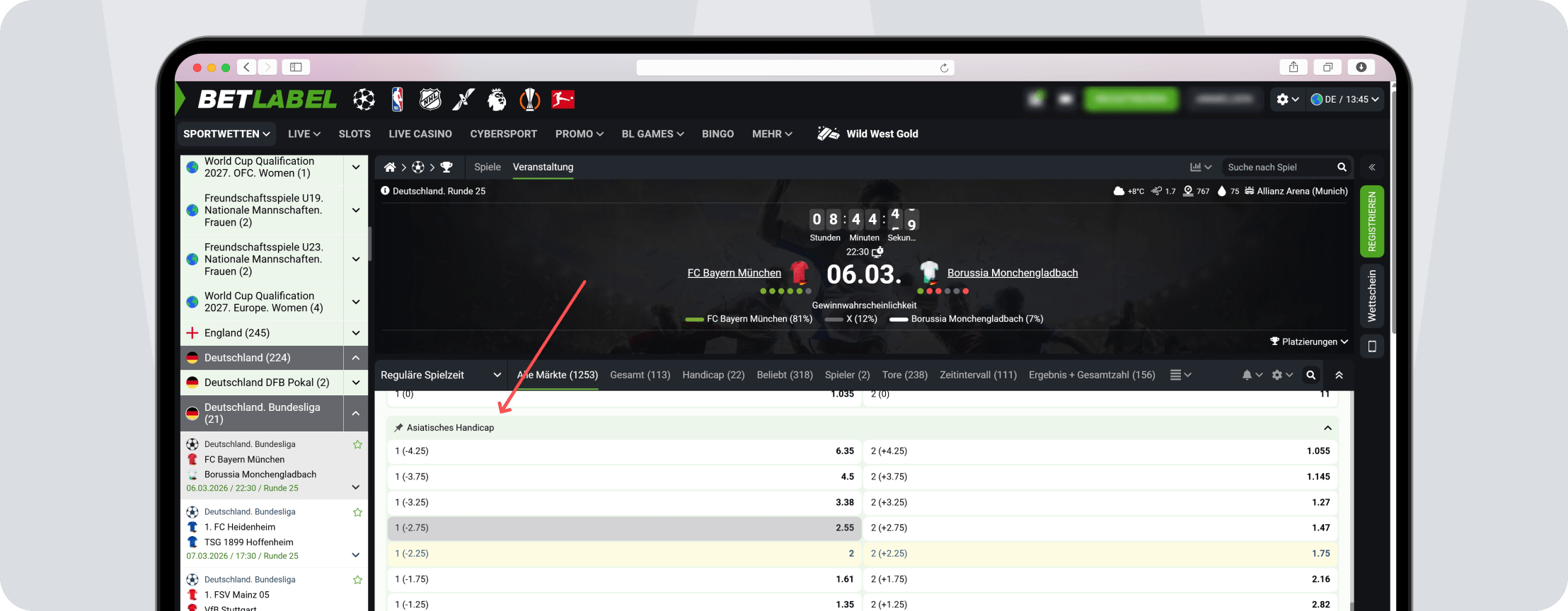Open the Europa League trophy icon
This screenshot has width=1568, height=611.
pos(530,100)
